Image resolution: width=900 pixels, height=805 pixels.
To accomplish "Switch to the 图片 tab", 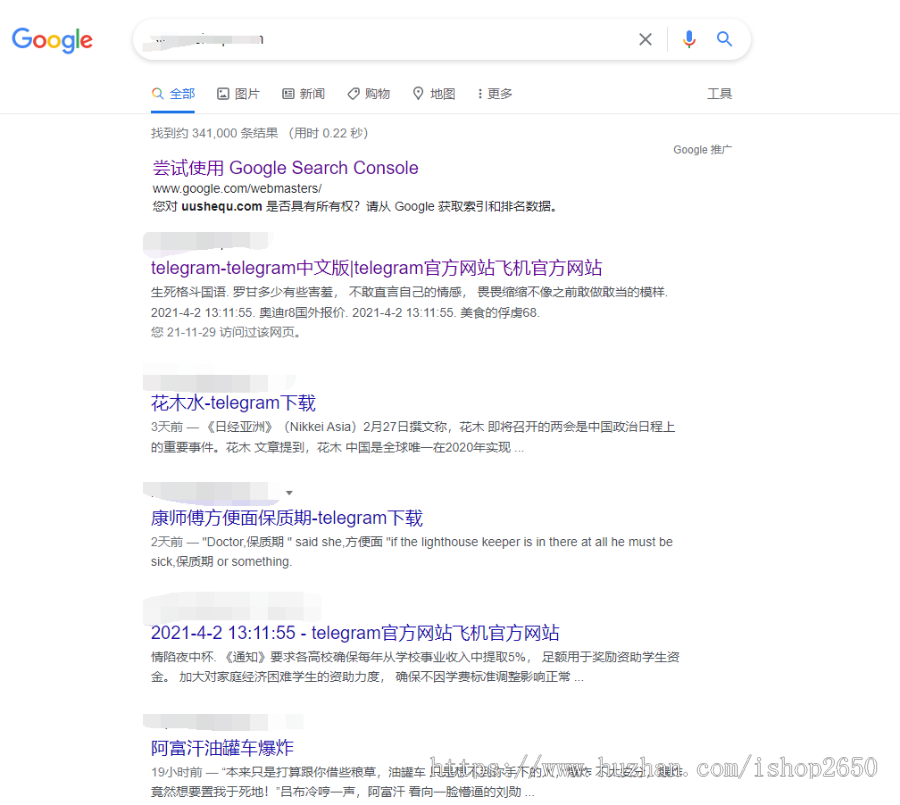I will [x=238, y=94].
